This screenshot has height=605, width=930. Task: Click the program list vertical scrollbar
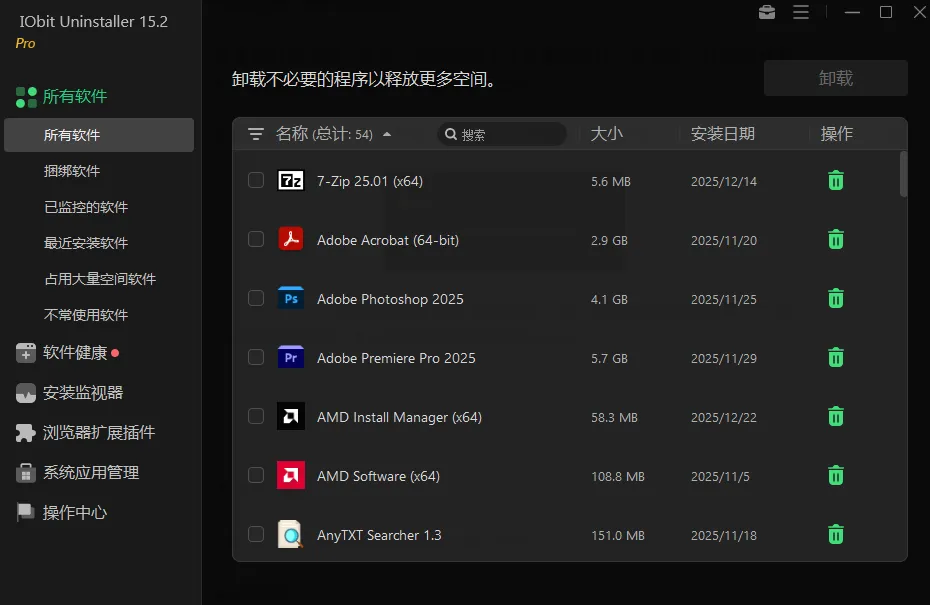click(x=903, y=174)
